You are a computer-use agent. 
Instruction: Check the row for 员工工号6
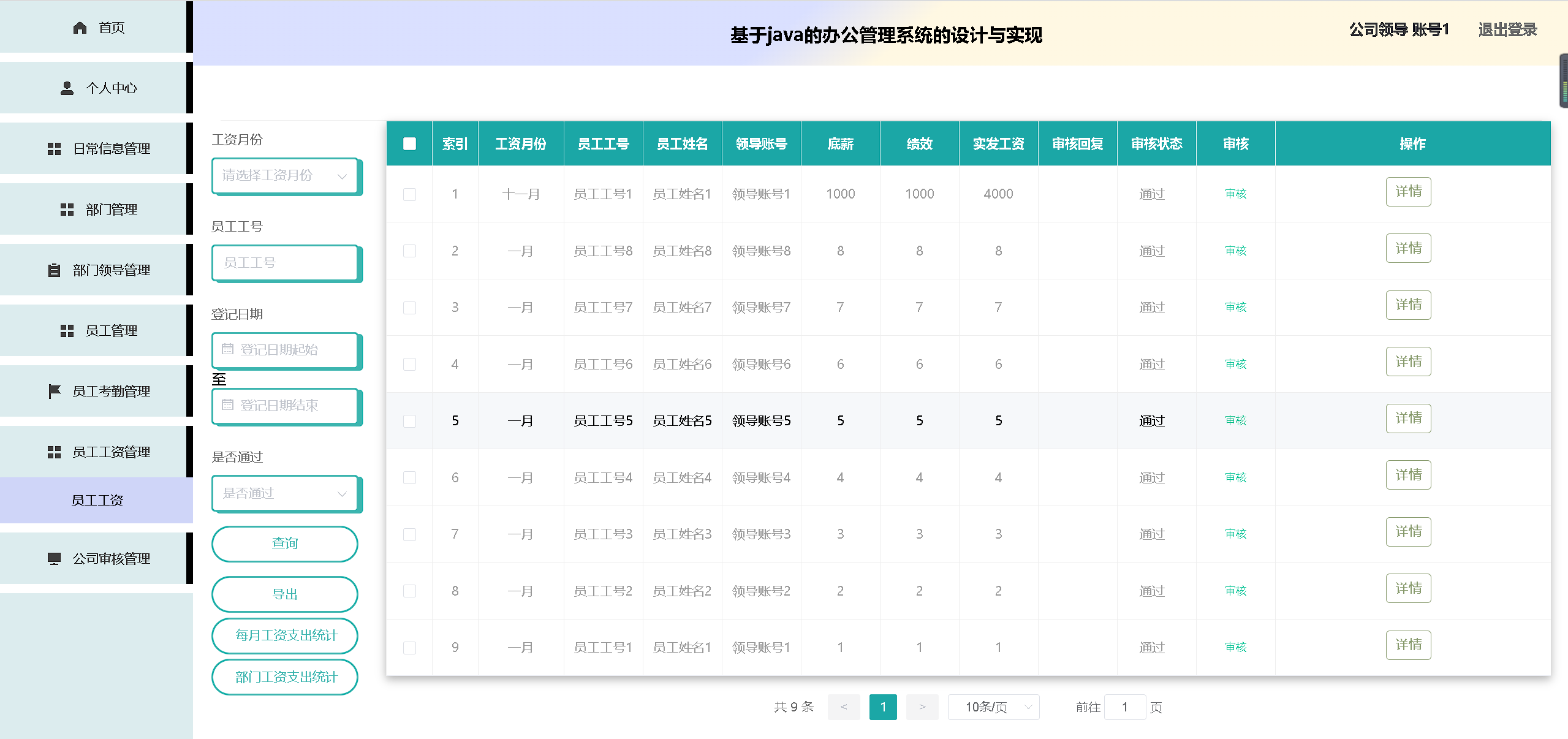pos(409,365)
